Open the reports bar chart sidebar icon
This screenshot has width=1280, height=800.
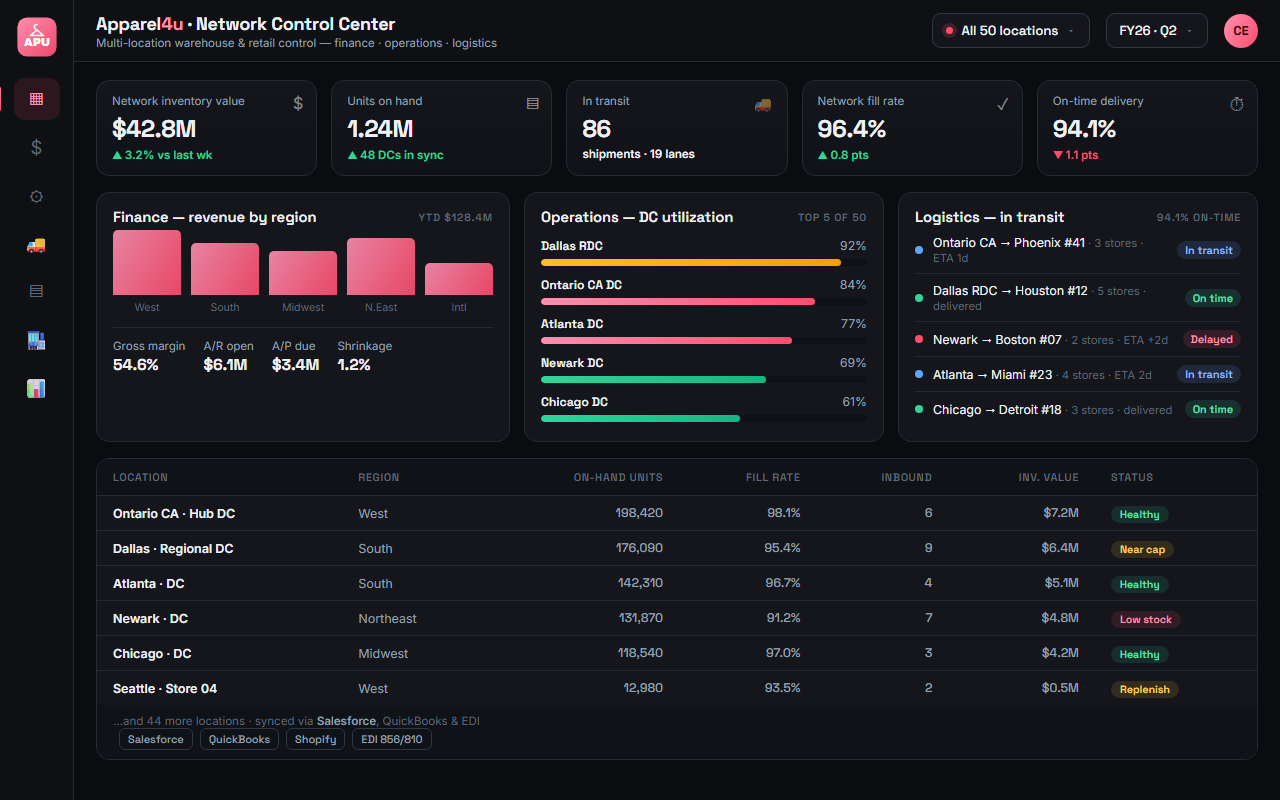coord(37,388)
